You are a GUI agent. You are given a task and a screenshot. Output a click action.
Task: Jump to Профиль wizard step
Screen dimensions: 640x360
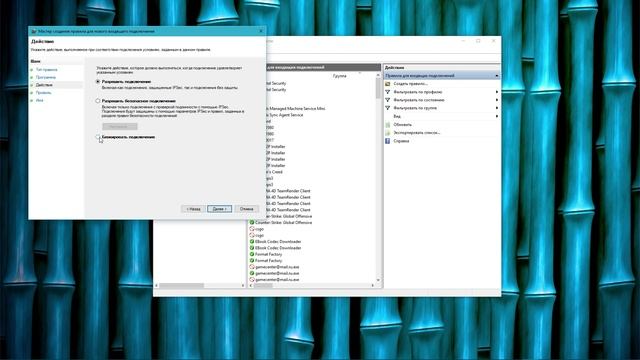(44, 93)
